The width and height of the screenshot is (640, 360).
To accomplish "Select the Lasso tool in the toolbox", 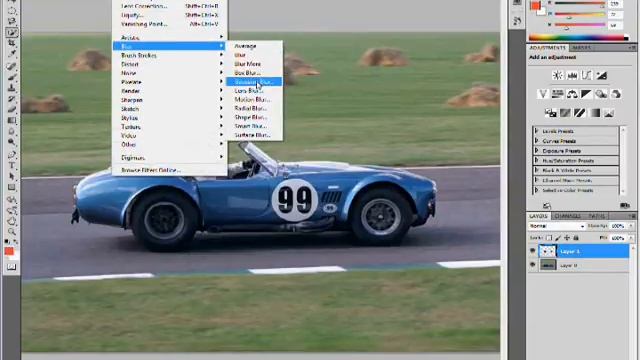I will (x=12, y=21).
